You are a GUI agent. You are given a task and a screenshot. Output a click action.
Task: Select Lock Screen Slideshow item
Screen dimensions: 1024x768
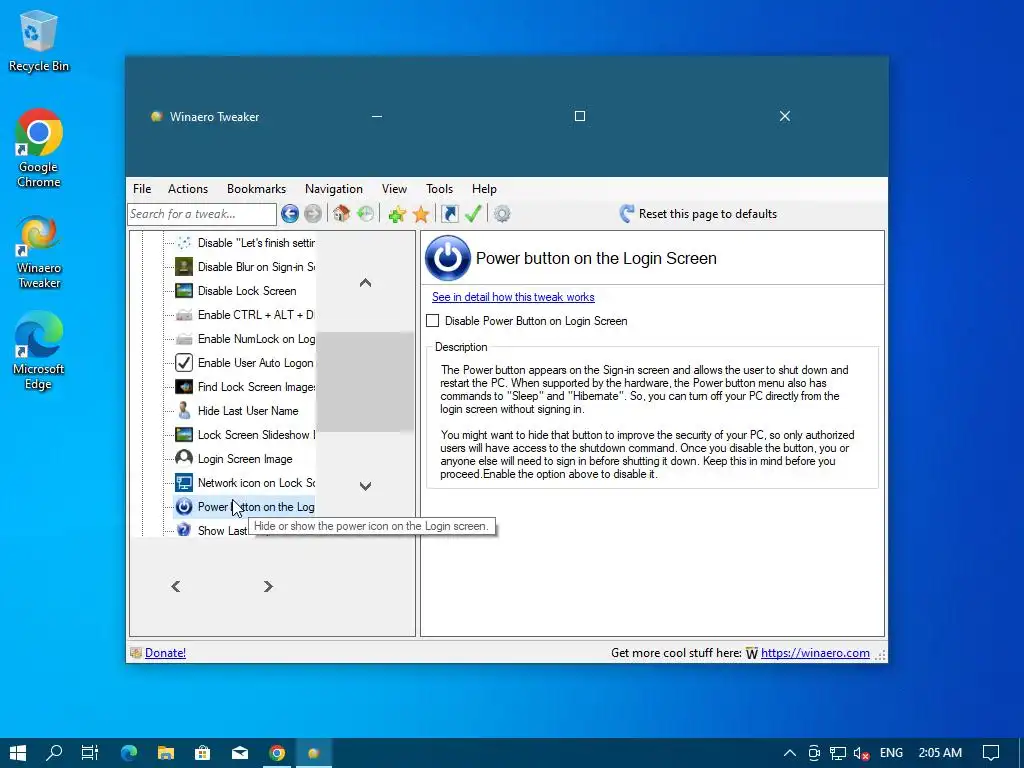[x=245, y=435]
